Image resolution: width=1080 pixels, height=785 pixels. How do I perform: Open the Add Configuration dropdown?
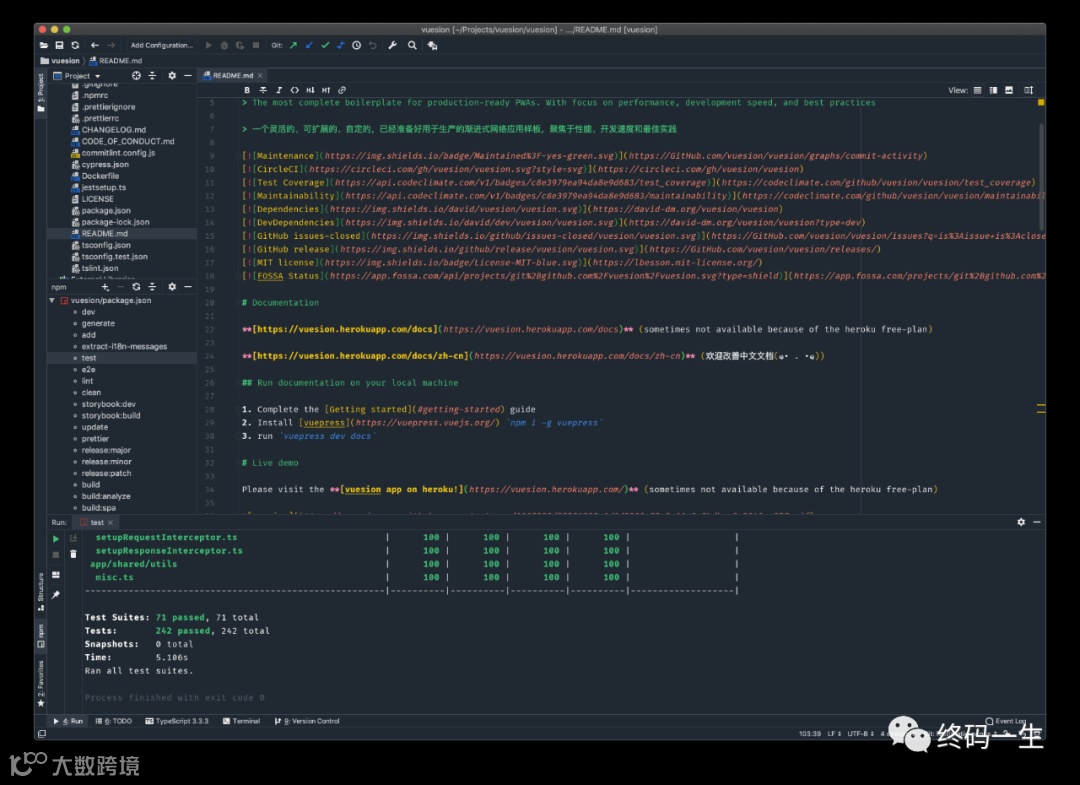coord(162,45)
